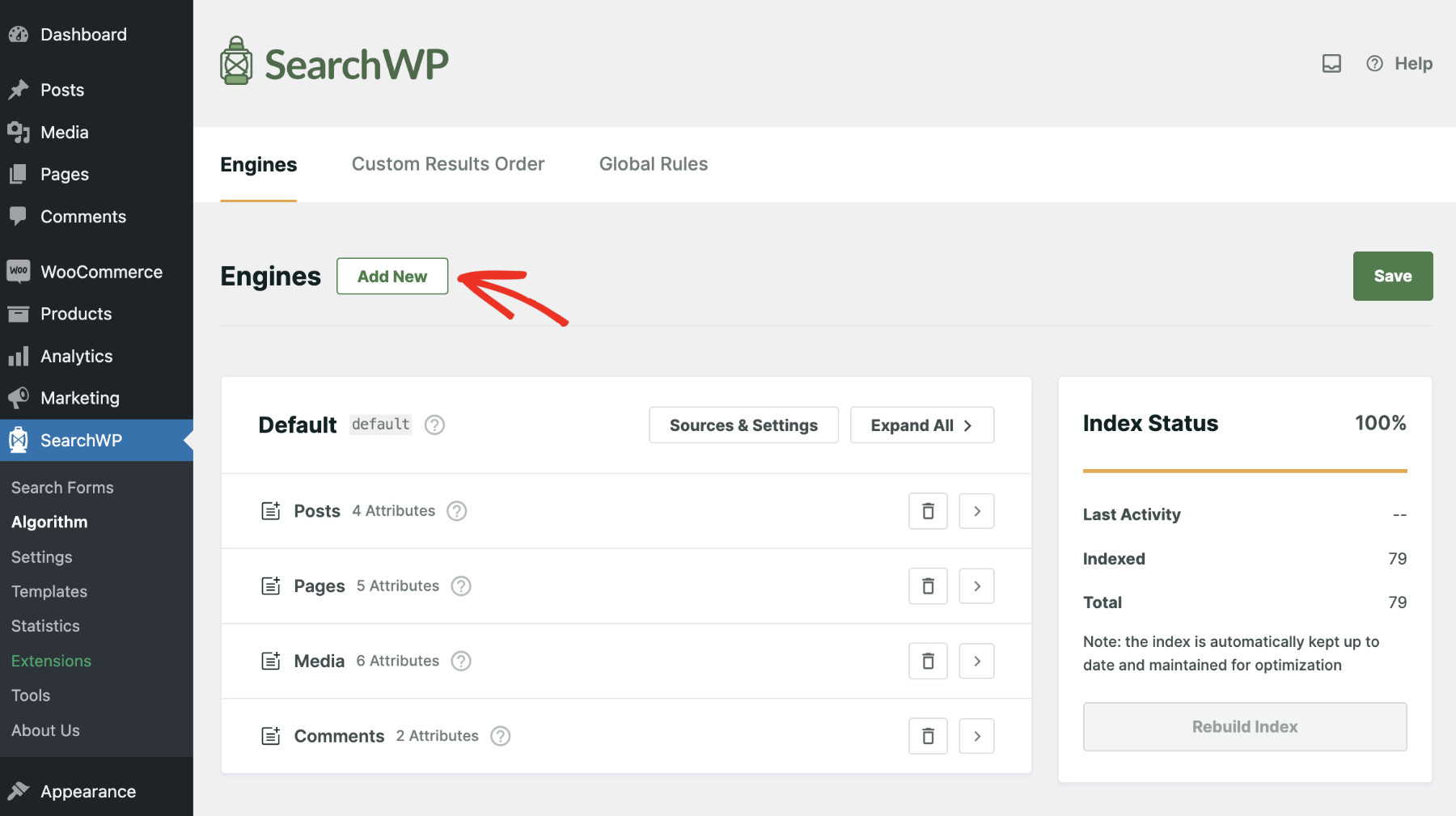This screenshot has width=1456, height=816.
Task: Click the Indexed count 79
Action: tap(1398, 559)
